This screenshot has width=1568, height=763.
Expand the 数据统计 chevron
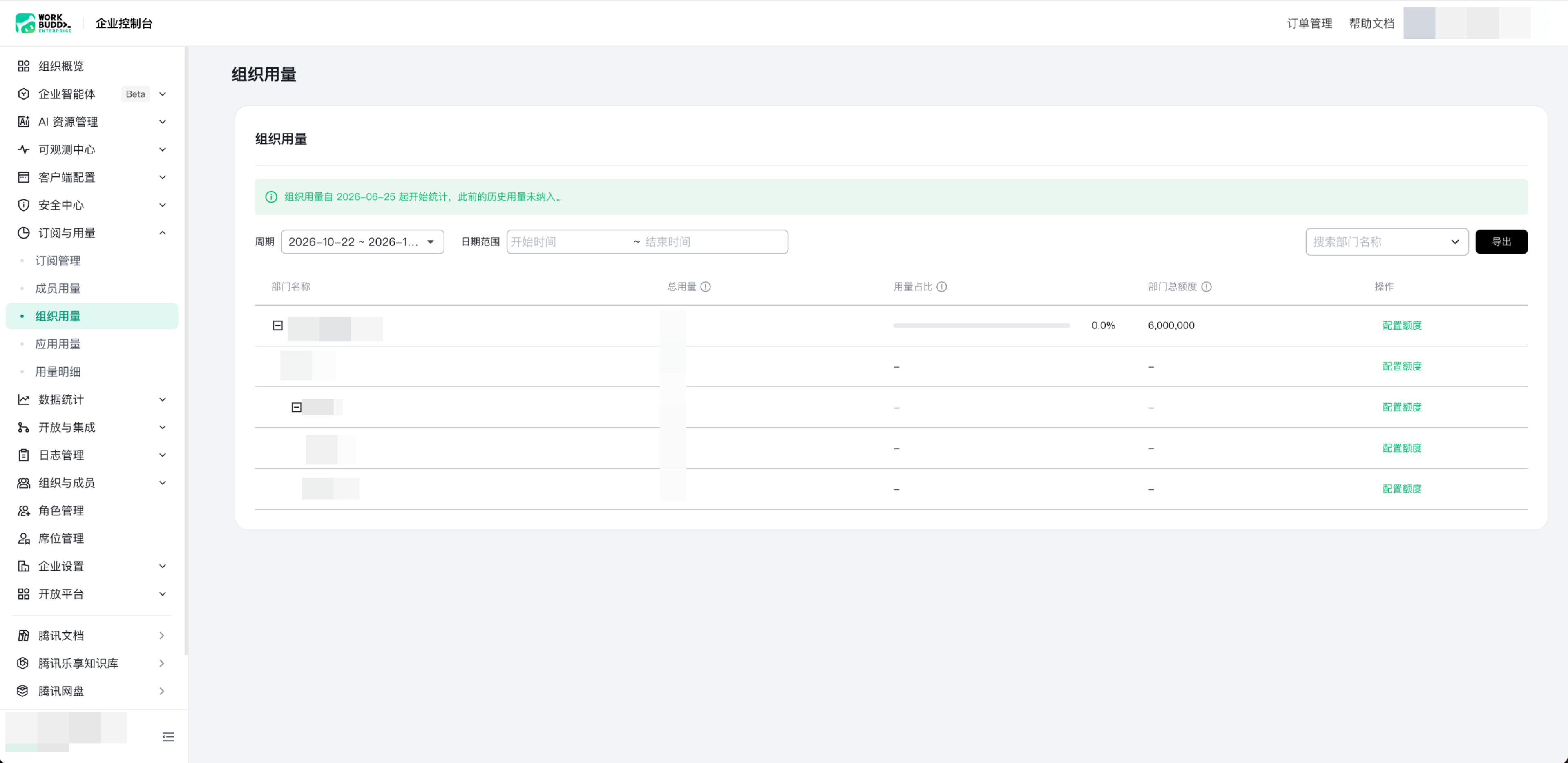163,400
